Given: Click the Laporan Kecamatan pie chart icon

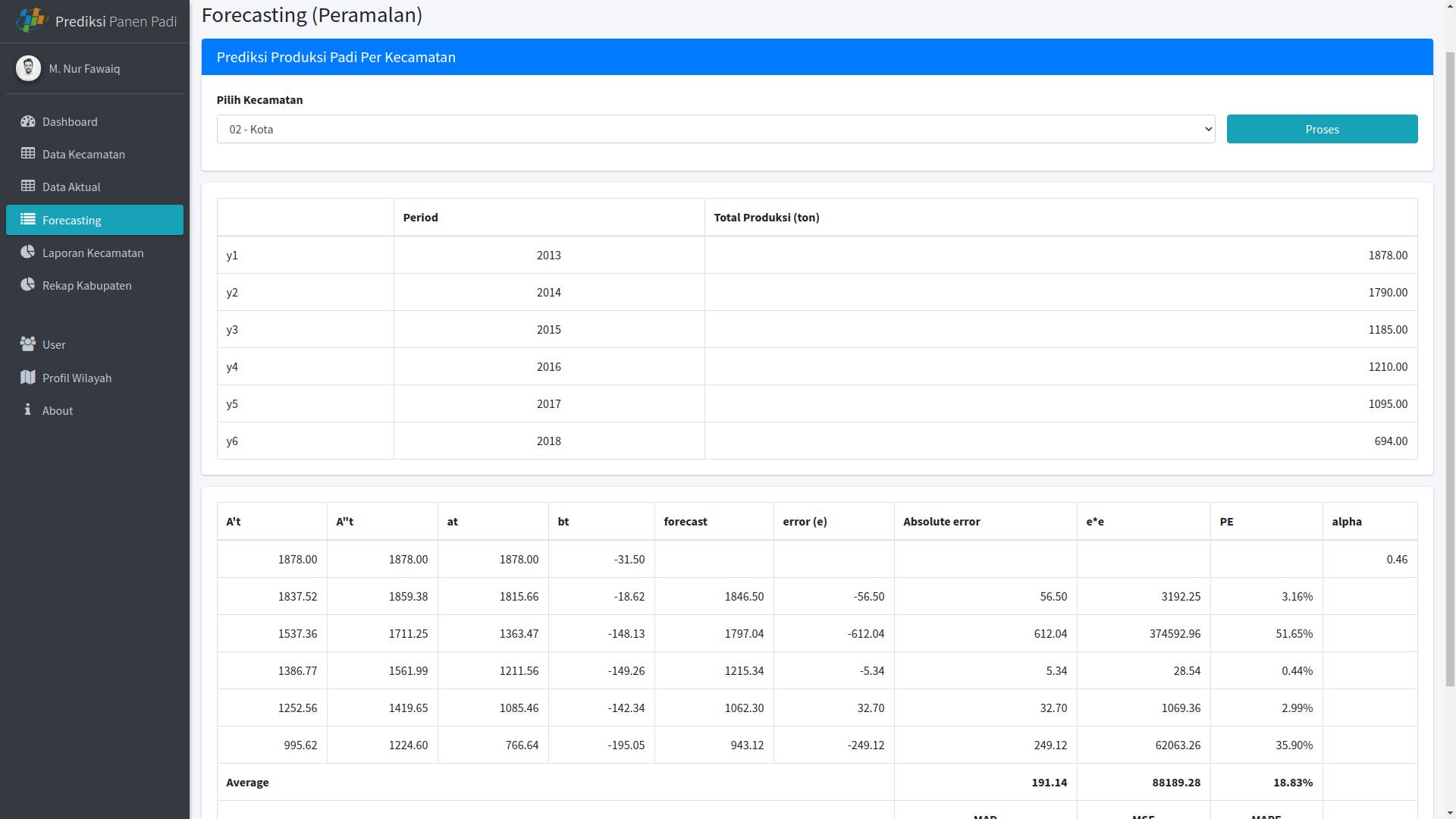Looking at the screenshot, I should (x=28, y=253).
